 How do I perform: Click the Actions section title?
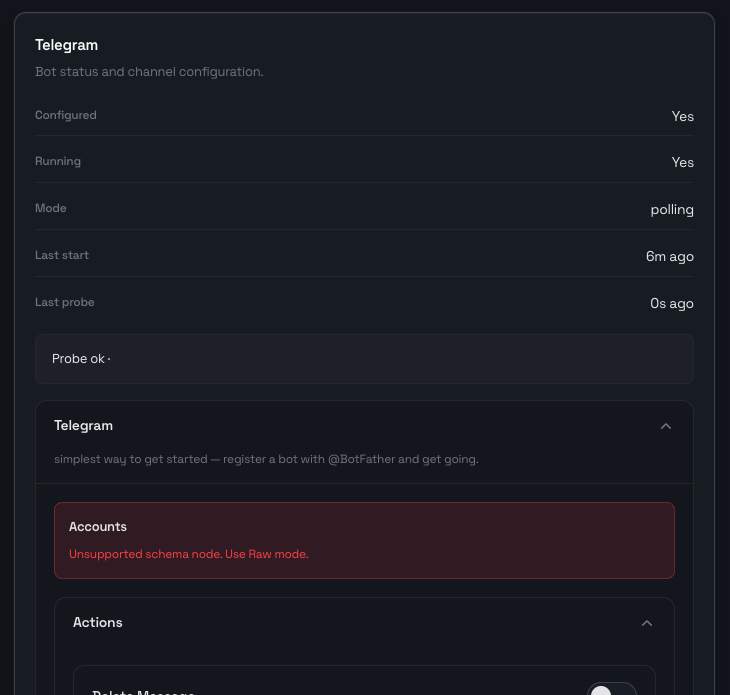pyautogui.click(x=98, y=622)
